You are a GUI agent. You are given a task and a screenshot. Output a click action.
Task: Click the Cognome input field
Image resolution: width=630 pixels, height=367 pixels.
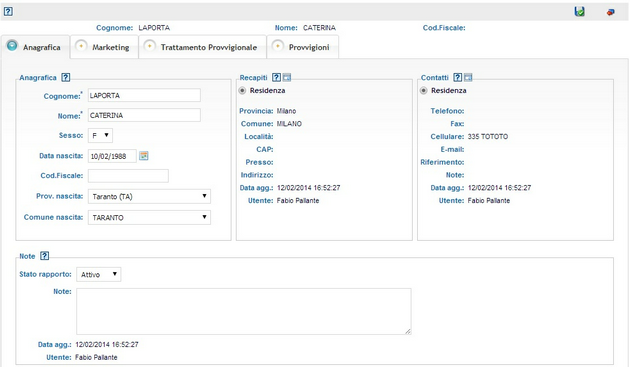pos(144,95)
